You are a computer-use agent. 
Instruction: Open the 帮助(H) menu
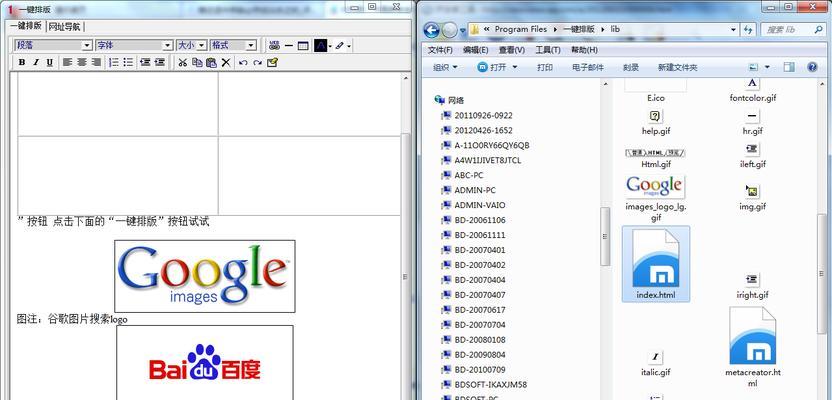[584, 50]
